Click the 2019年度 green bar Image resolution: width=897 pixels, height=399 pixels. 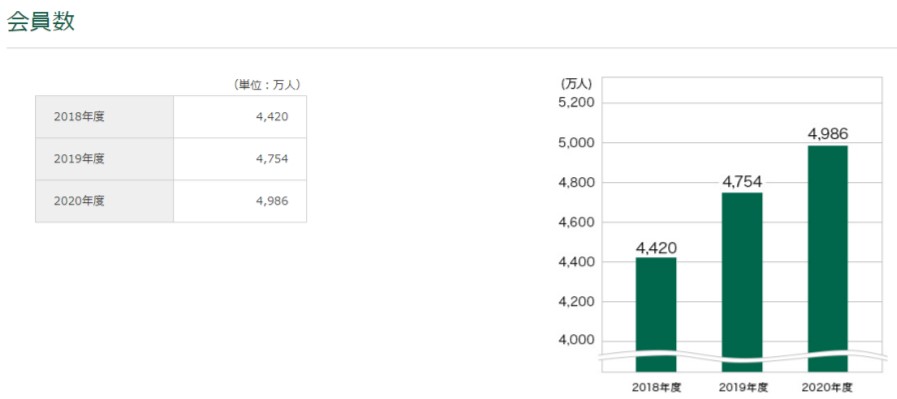[x=742, y=282]
